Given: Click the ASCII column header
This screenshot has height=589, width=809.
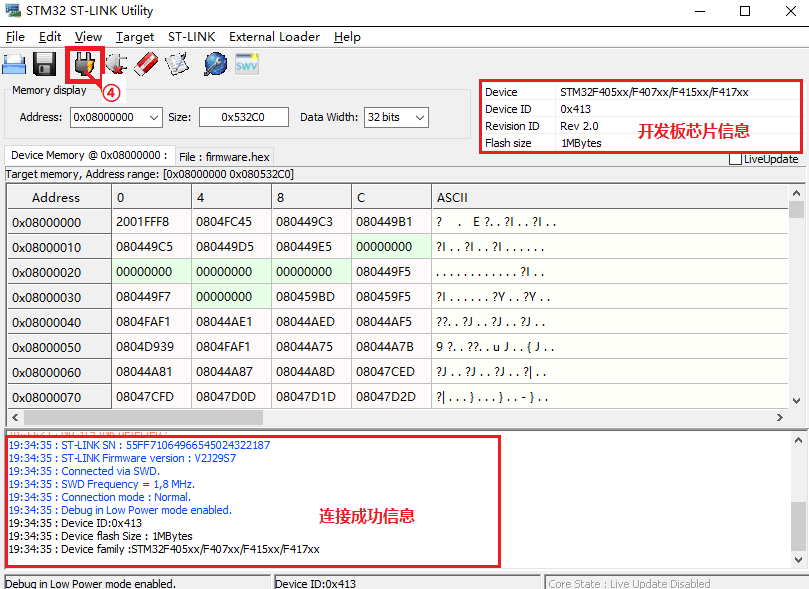Looking at the screenshot, I should pyautogui.click(x=610, y=197).
